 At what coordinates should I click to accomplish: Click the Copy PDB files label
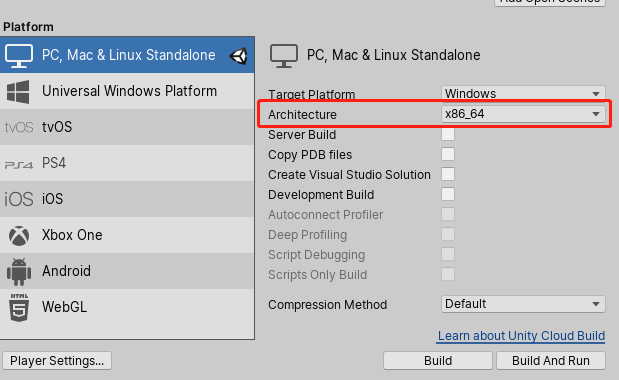coord(310,155)
